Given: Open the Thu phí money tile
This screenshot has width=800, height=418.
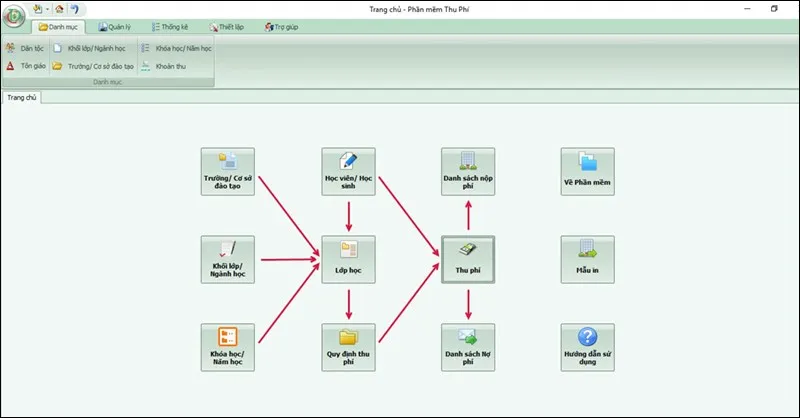Looking at the screenshot, I should pos(468,260).
